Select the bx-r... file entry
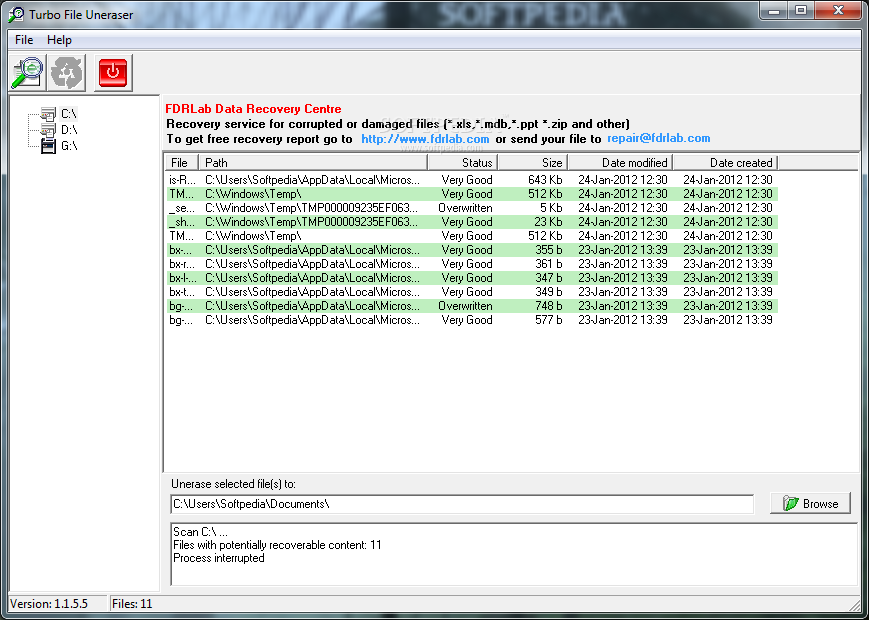This screenshot has height=620, width=869. [x=182, y=264]
